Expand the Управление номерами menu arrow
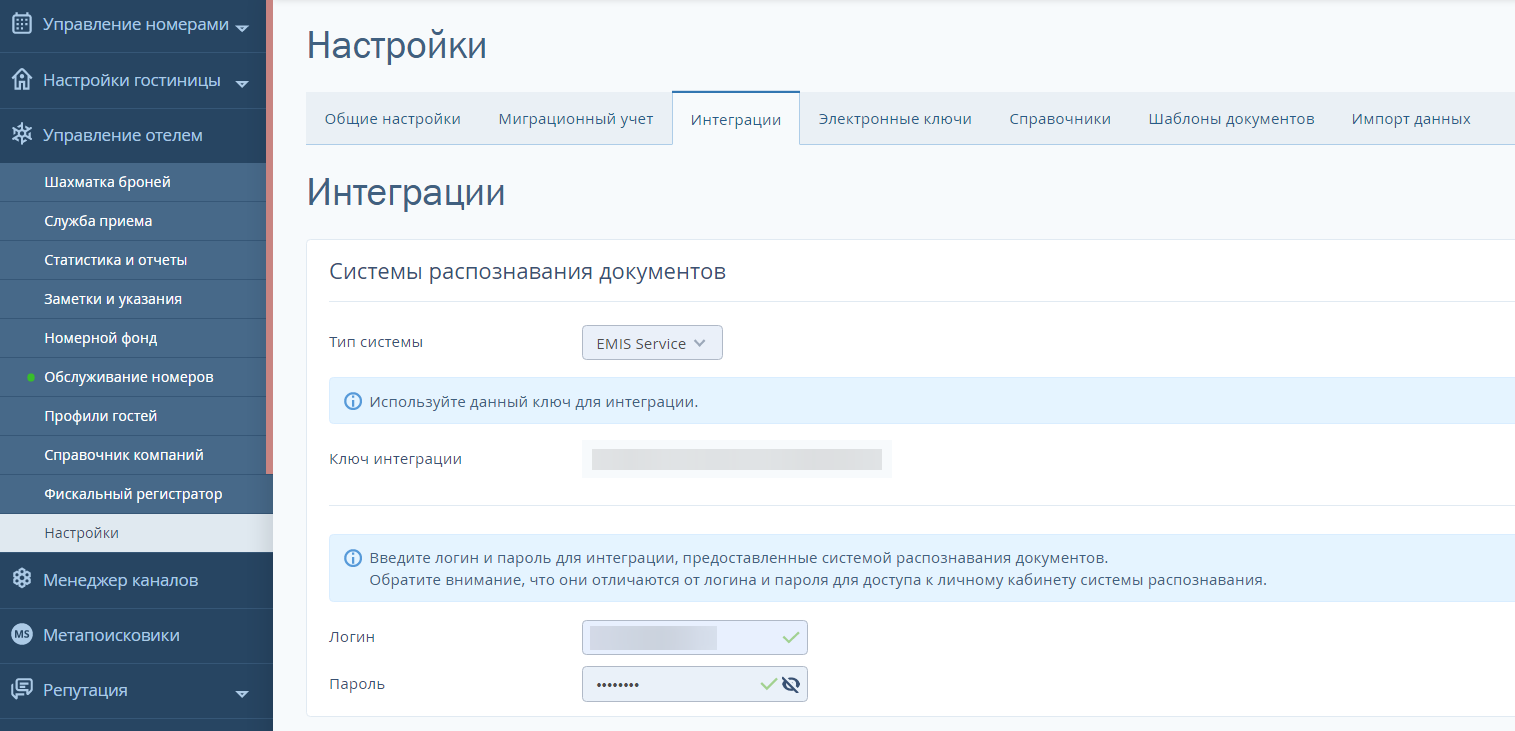This screenshot has width=1515, height=731. [241, 28]
